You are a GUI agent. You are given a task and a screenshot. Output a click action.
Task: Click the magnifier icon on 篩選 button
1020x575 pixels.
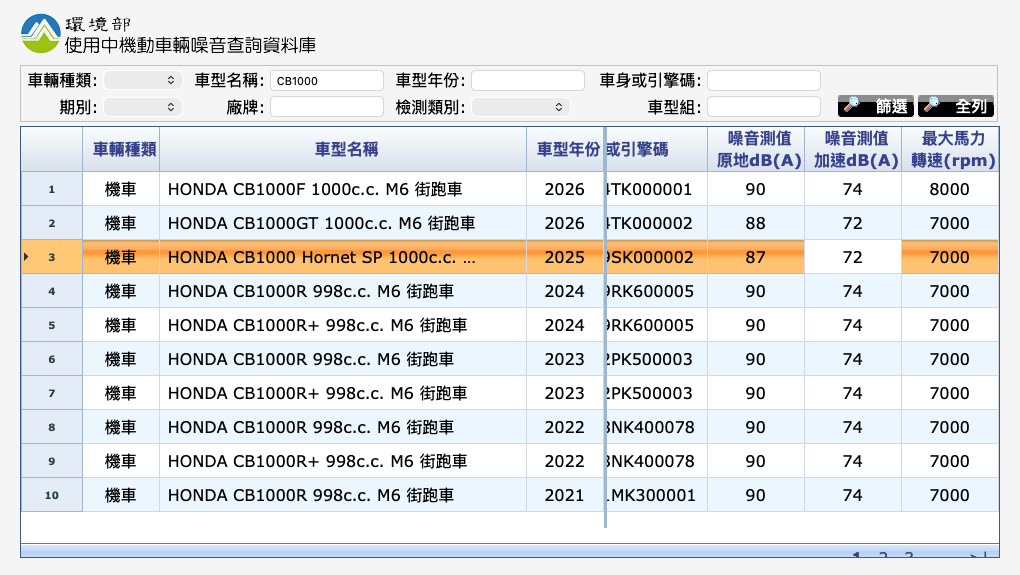click(853, 106)
